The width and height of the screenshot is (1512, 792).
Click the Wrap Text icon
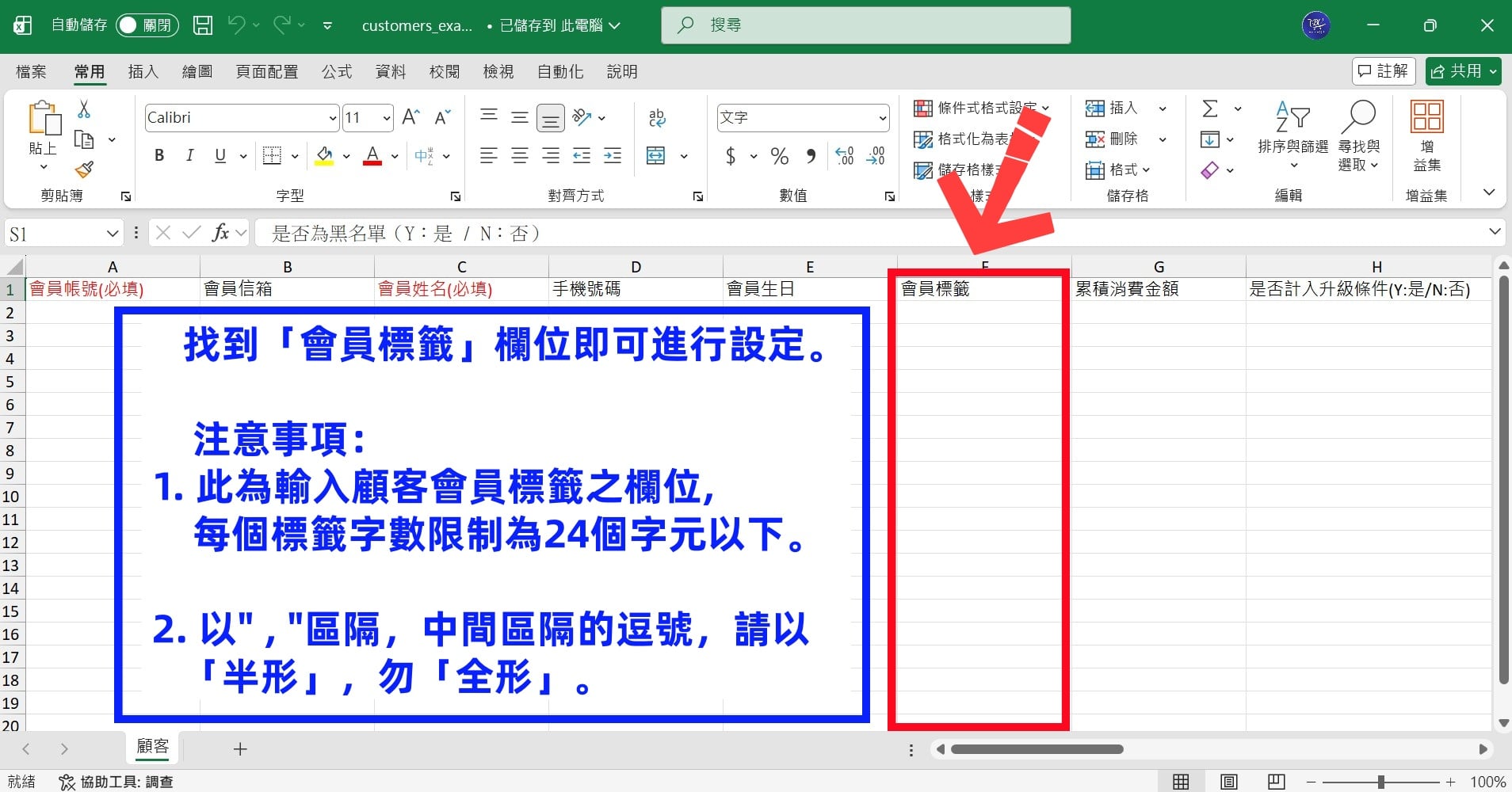point(657,117)
